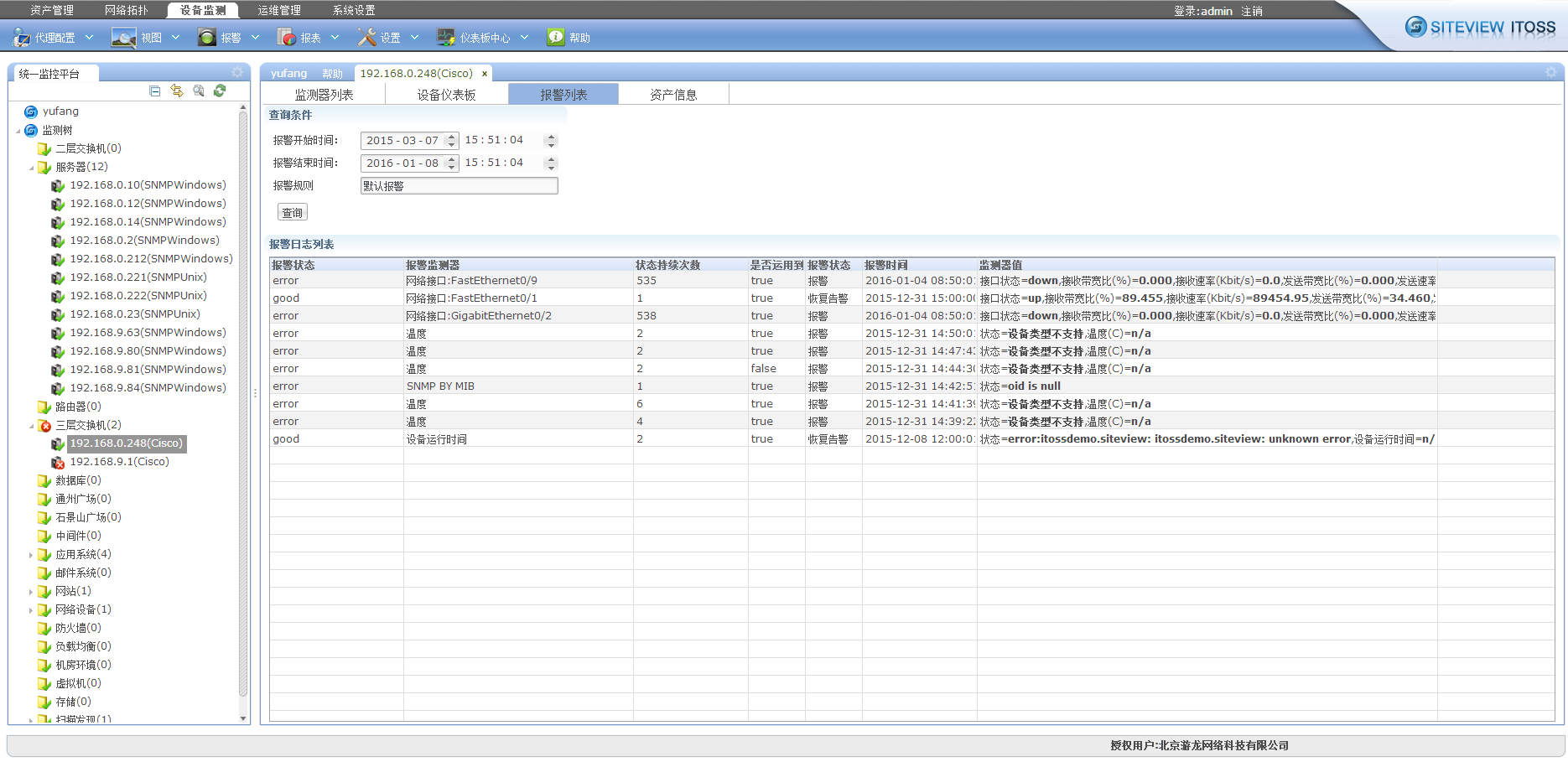
Task: Click the 查询 query button
Action: tap(292, 213)
